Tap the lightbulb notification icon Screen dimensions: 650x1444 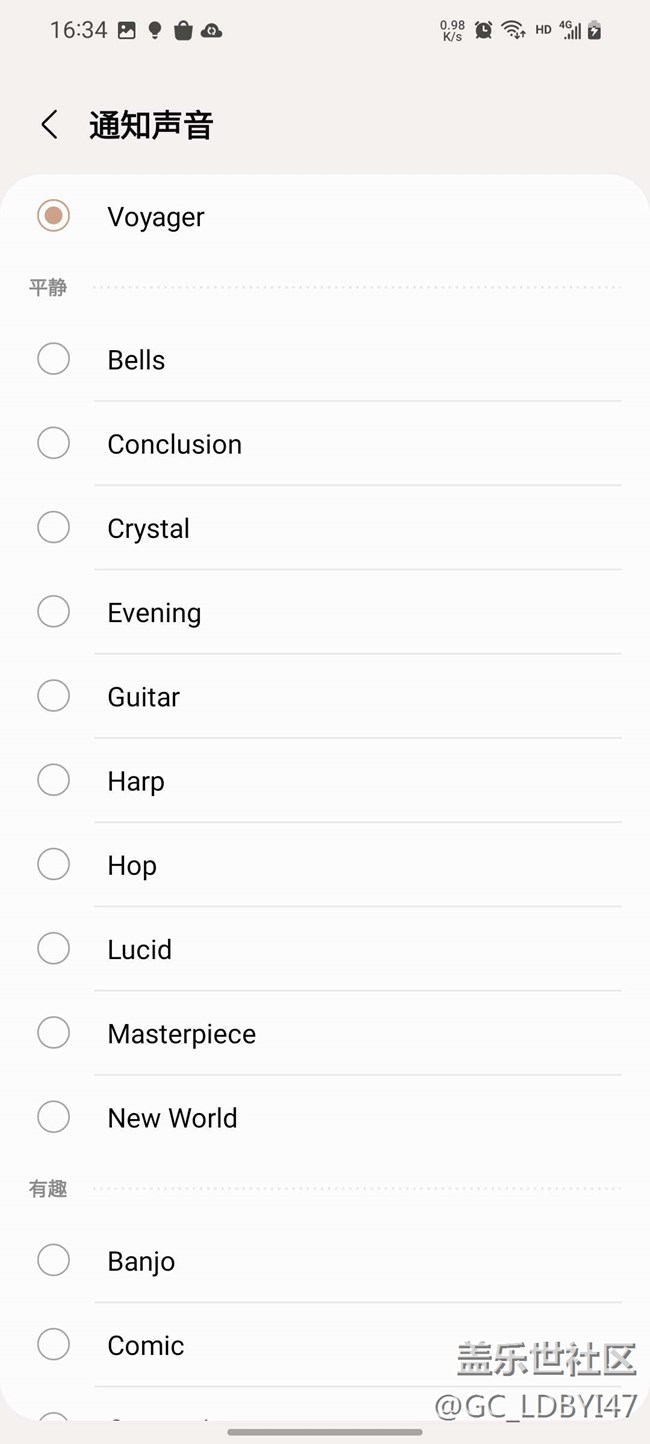155,30
